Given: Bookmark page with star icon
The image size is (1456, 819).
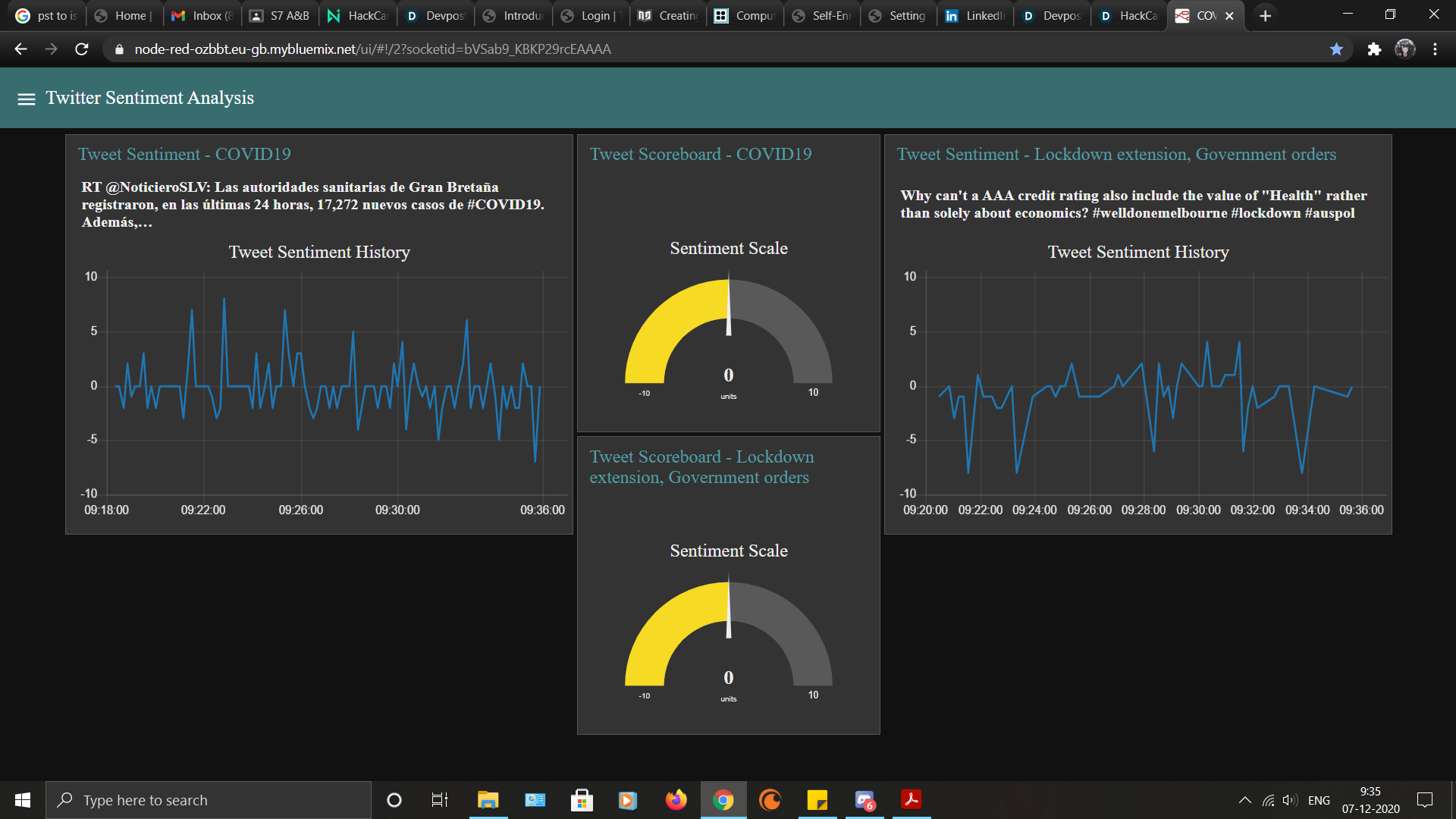Looking at the screenshot, I should [x=1336, y=49].
